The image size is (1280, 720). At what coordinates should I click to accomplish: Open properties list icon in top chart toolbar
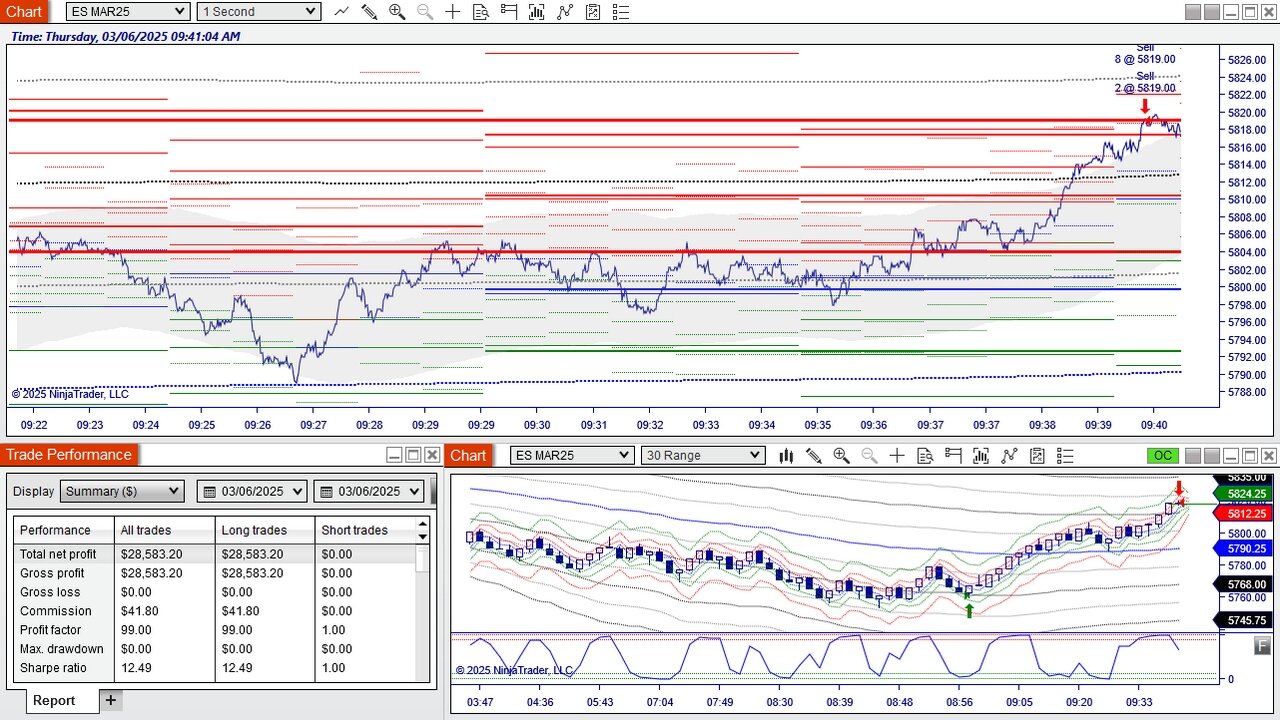tap(621, 12)
